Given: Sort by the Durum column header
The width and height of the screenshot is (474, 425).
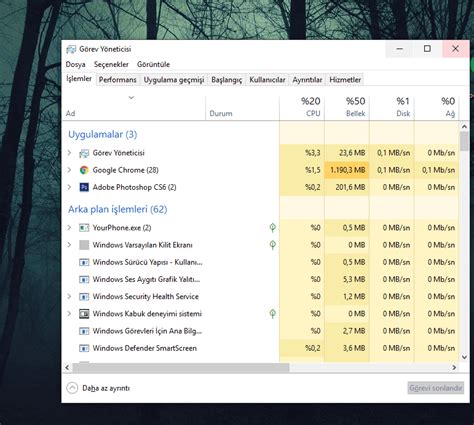Looking at the screenshot, I should coord(242,107).
